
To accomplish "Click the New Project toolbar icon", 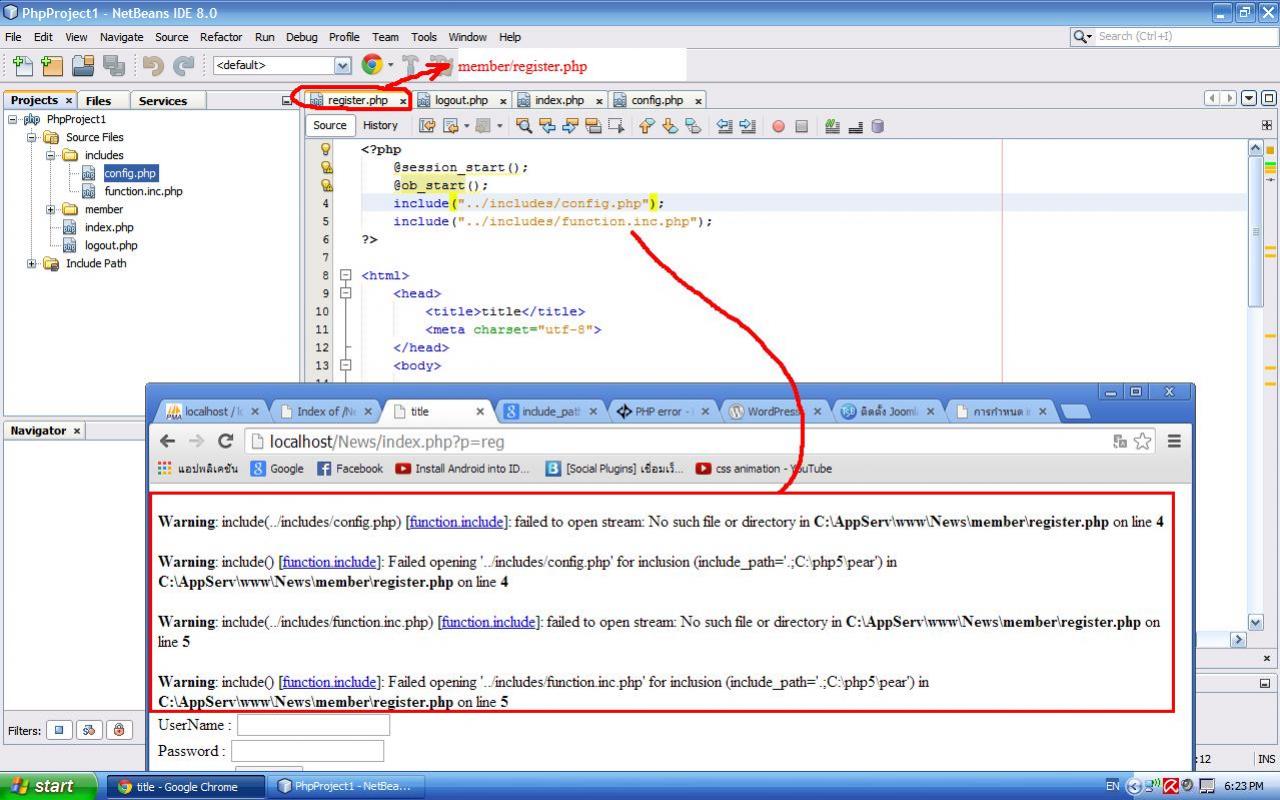I will point(52,65).
